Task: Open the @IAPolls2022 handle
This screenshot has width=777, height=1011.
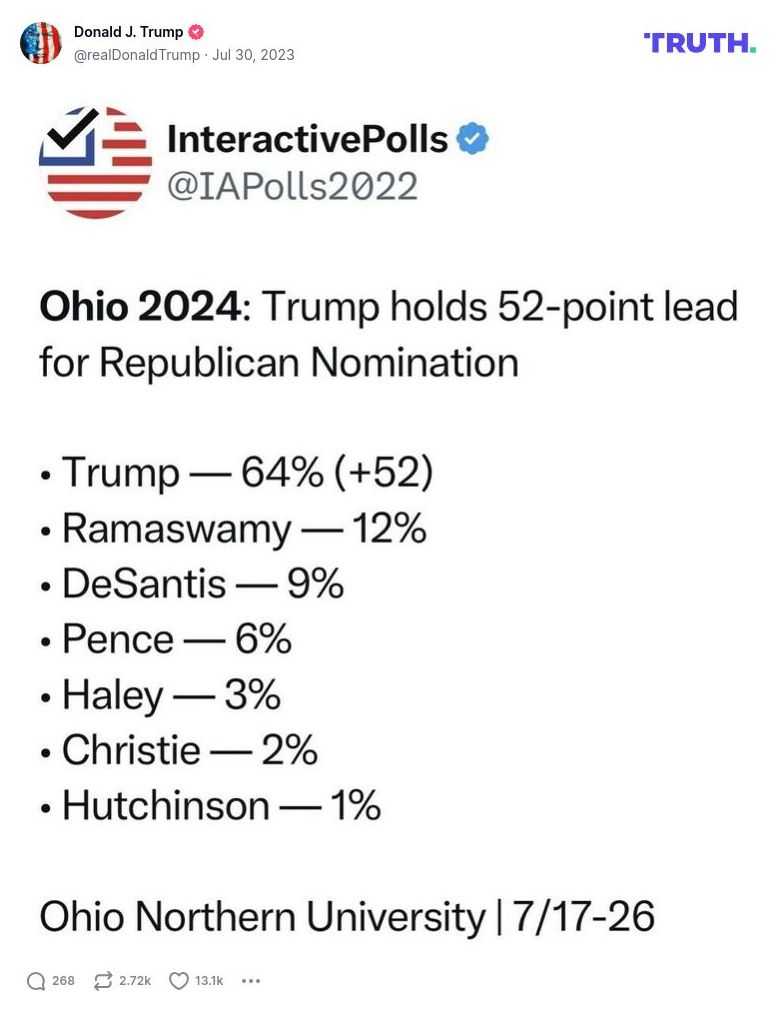Action: tap(294, 186)
